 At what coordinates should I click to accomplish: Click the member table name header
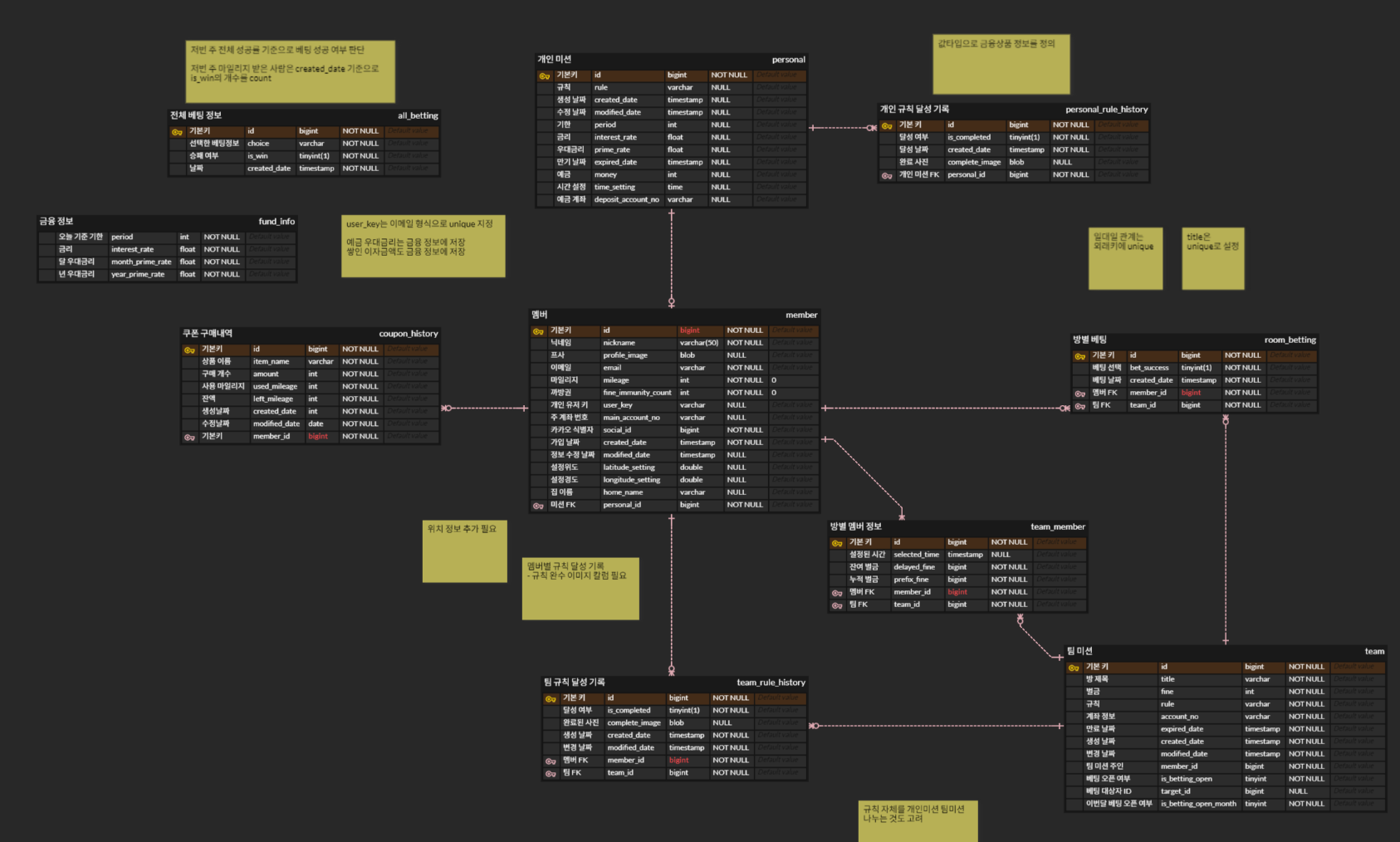click(x=800, y=315)
